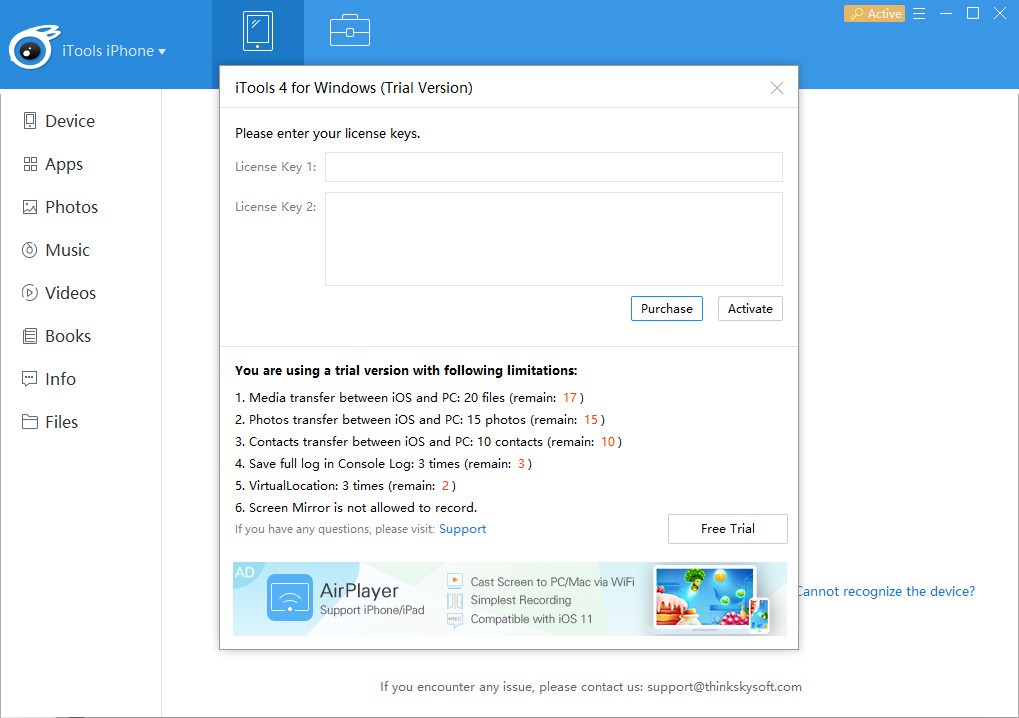This screenshot has width=1019, height=718.
Task: Click the Active badge at the top
Action: tap(873, 13)
